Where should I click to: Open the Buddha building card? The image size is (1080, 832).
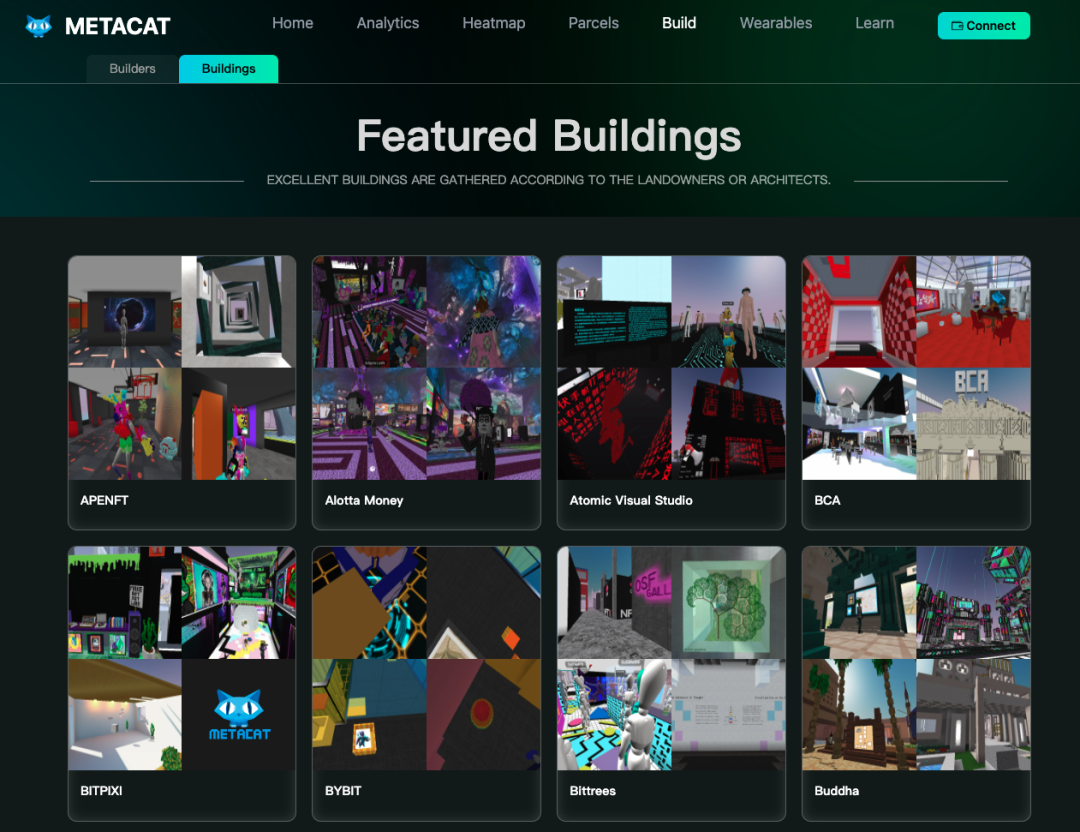click(916, 683)
